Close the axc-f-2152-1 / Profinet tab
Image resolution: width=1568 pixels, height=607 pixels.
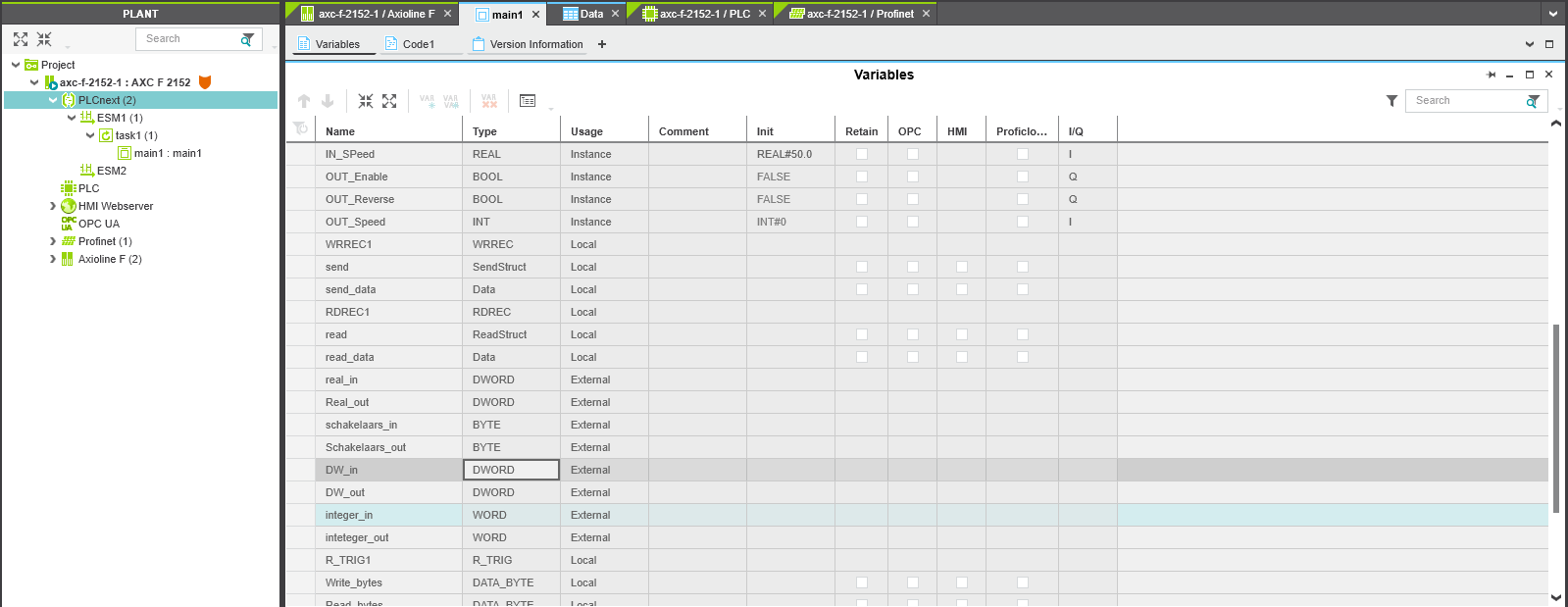pyautogui.click(x=926, y=14)
